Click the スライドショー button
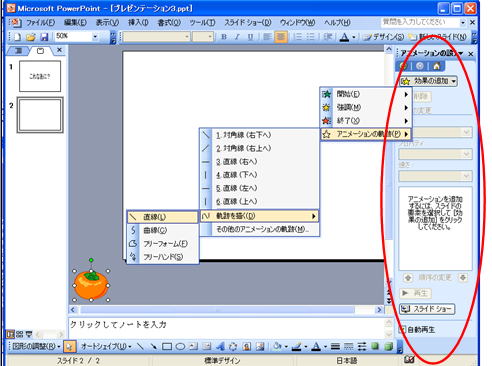 pos(427,309)
